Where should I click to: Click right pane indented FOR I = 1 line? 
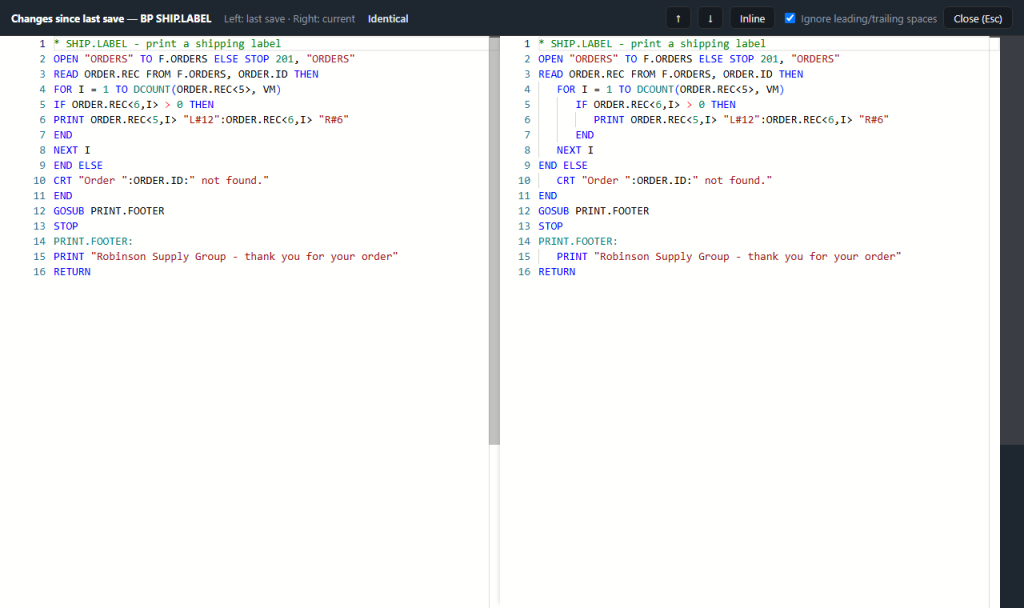click(x=671, y=89)
